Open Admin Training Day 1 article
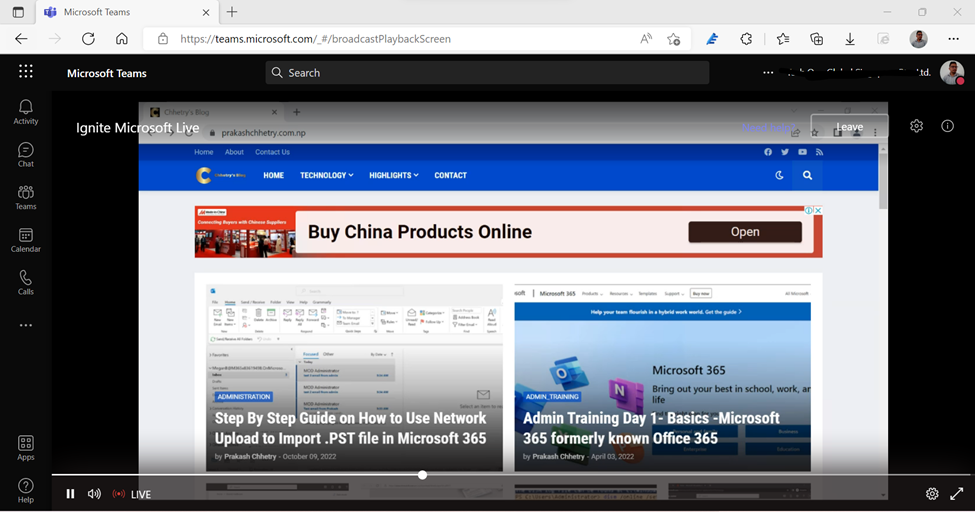 (x=651, y=428)
